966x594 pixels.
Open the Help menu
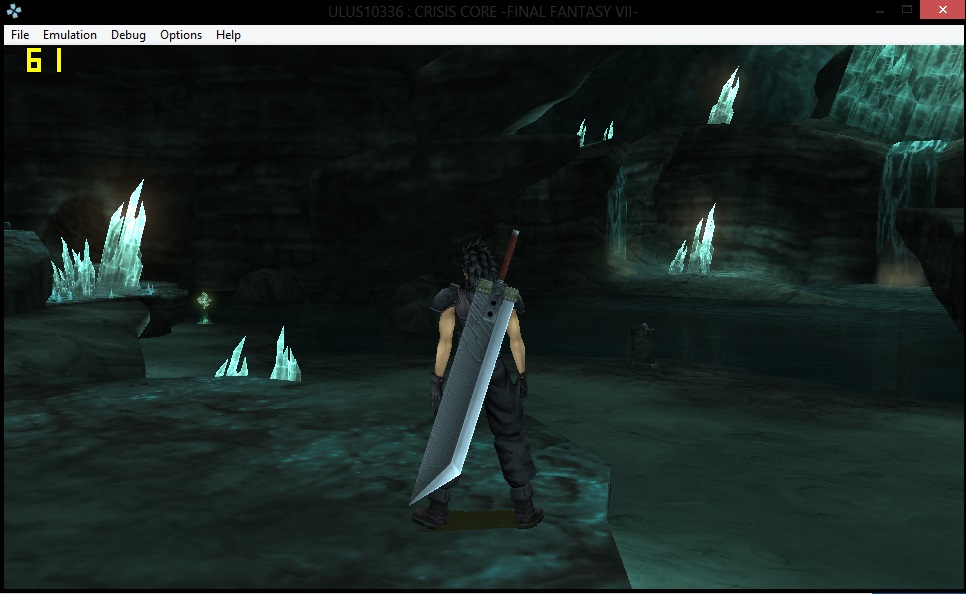tap(228, 35)
